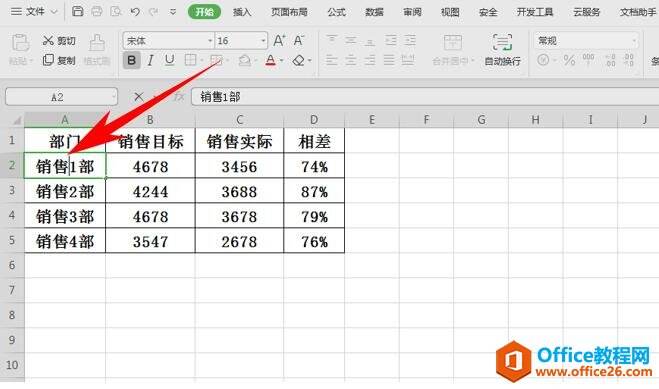Open the 常规 number format dropdown
This screenshot has height=389, width=659.
[586, 41]
